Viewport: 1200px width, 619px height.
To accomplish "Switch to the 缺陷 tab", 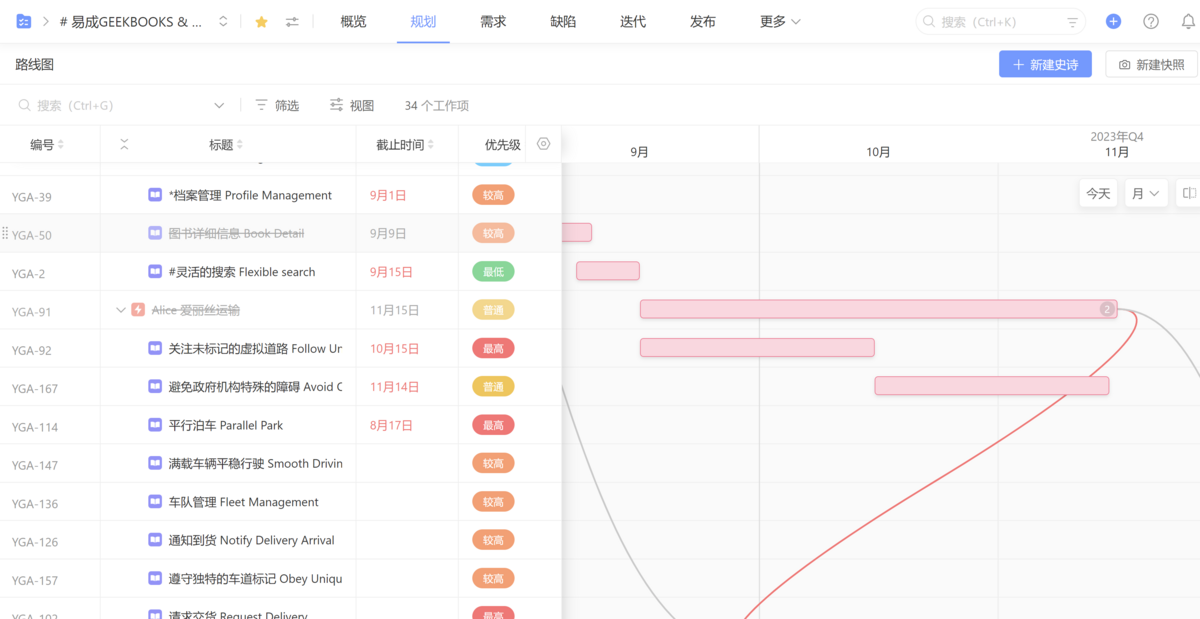I will pyautogui.click(x=562, y=20).
